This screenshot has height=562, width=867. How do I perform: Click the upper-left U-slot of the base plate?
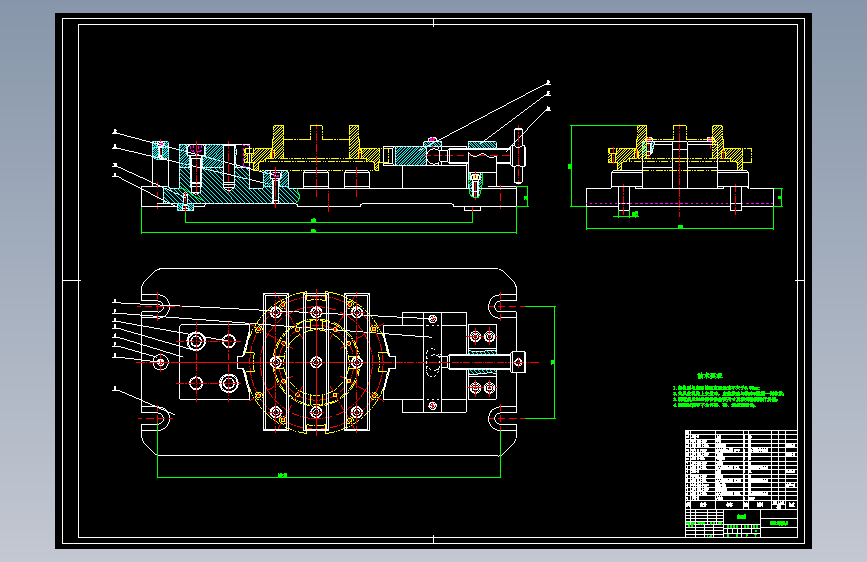click(x=156, y=305)
